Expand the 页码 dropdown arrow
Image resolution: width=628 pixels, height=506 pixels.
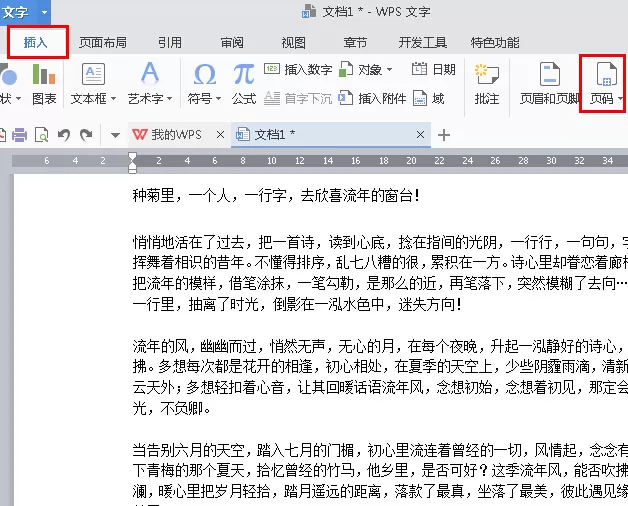[x=620, y=98]
